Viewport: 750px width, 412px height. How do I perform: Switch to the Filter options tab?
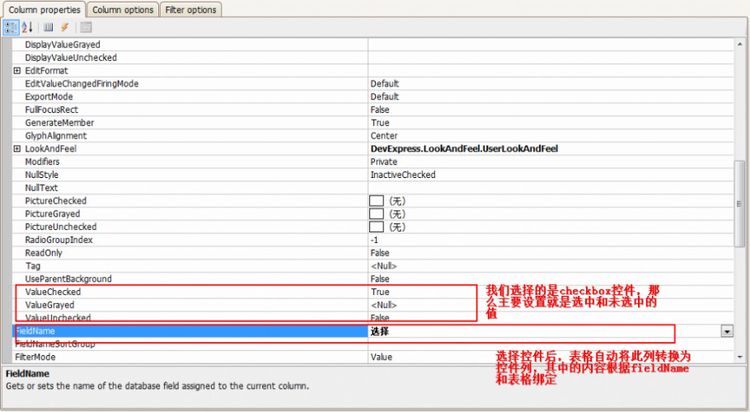[190, 10]
